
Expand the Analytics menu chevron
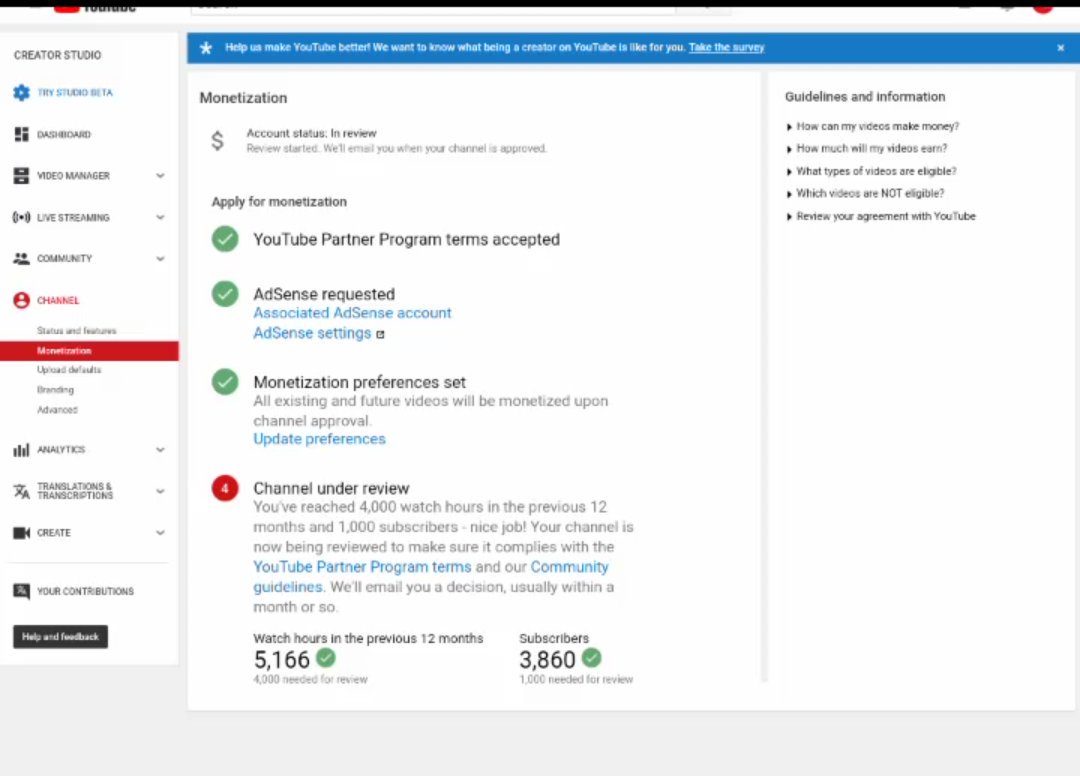coord(160,450)
